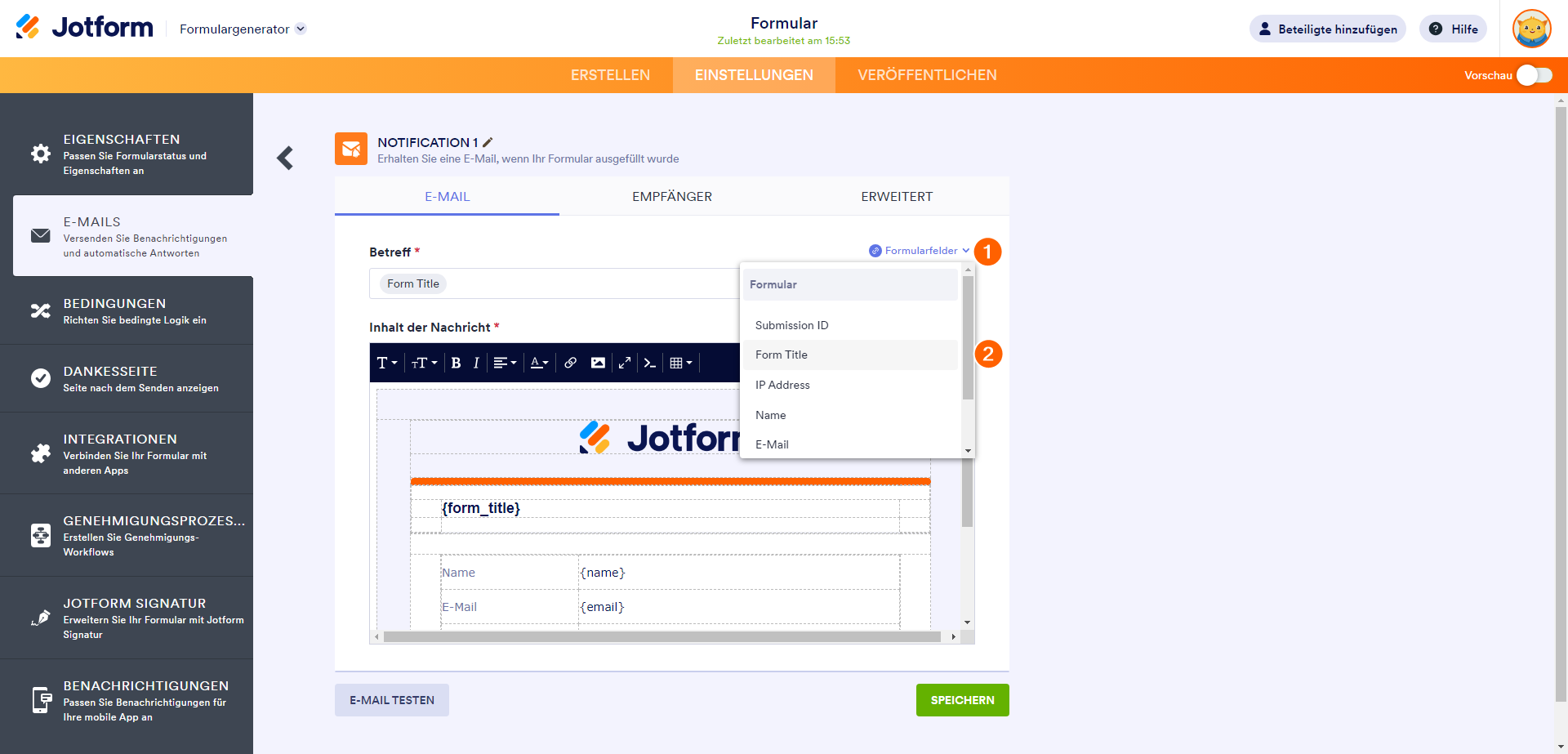The image size is (1568, 754).
Task: Open Integrationen settings section
Action: [127, 453]
